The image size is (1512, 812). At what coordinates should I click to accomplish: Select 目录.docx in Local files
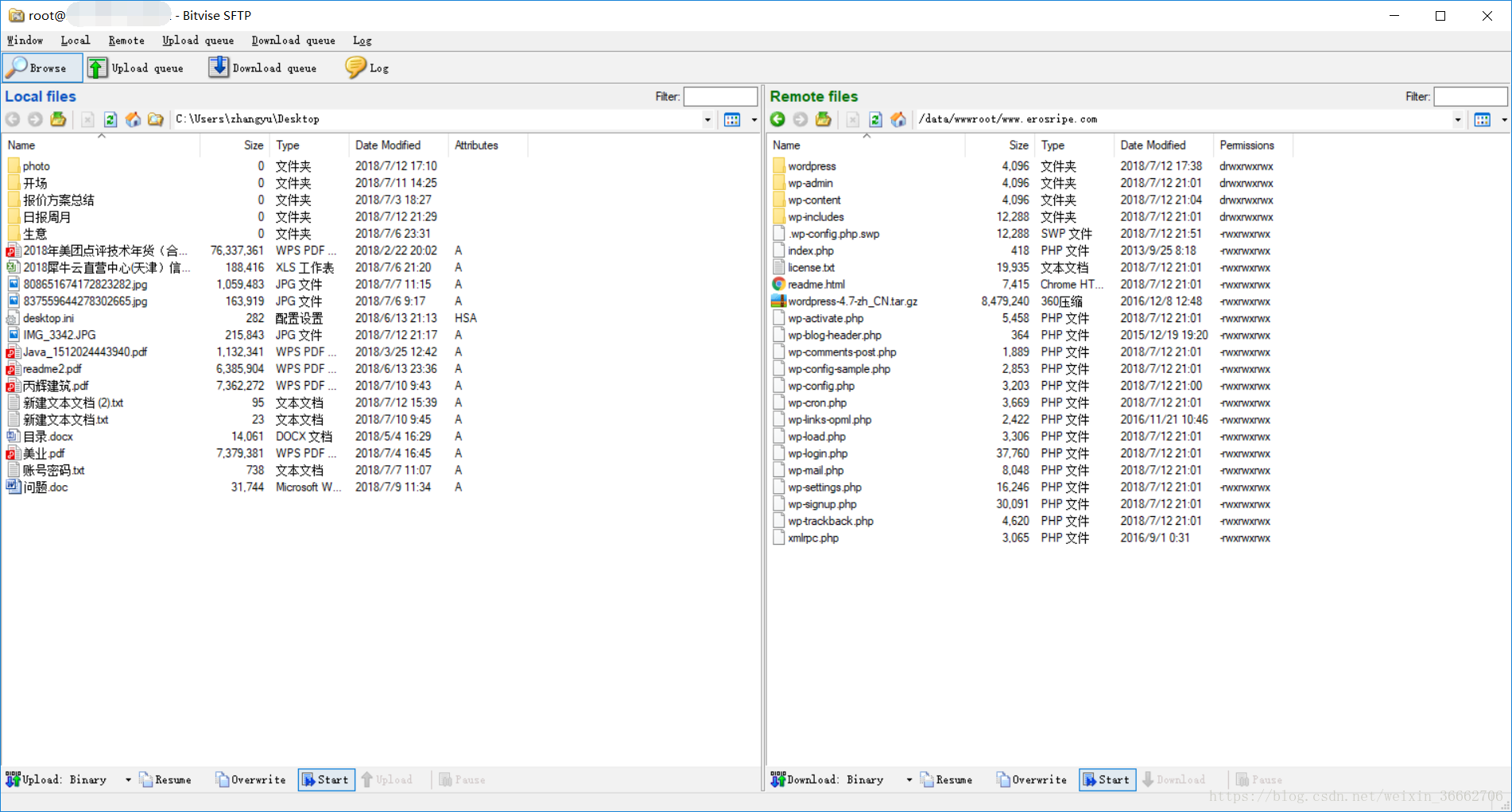tap(48, 437)
